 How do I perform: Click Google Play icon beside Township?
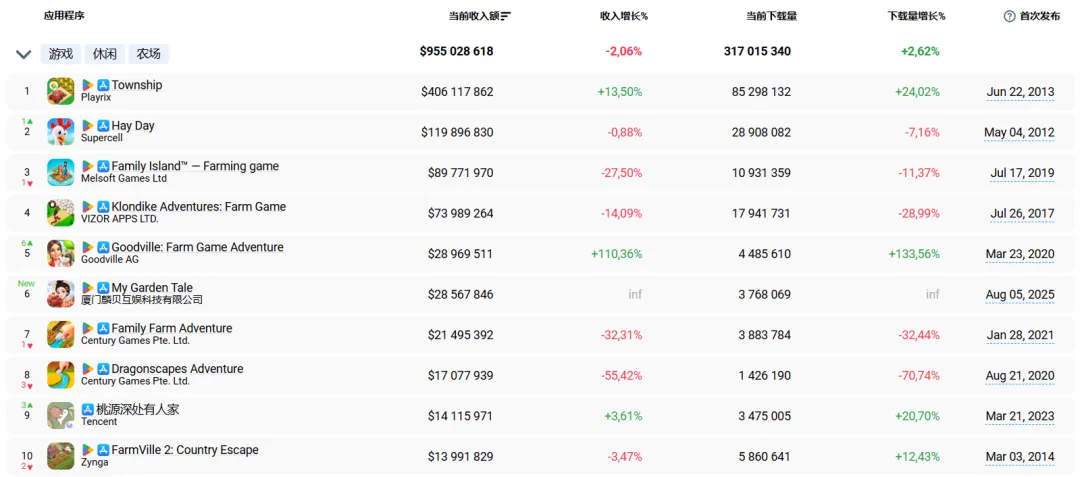point(88,85)
